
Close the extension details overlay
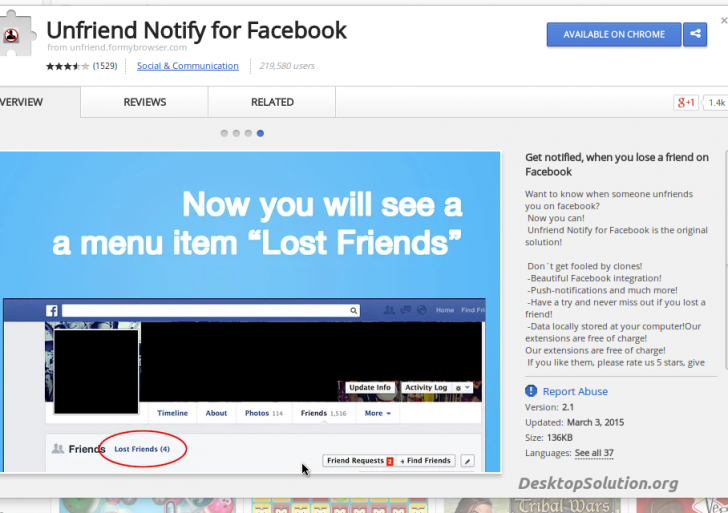[x=723, y=20]
